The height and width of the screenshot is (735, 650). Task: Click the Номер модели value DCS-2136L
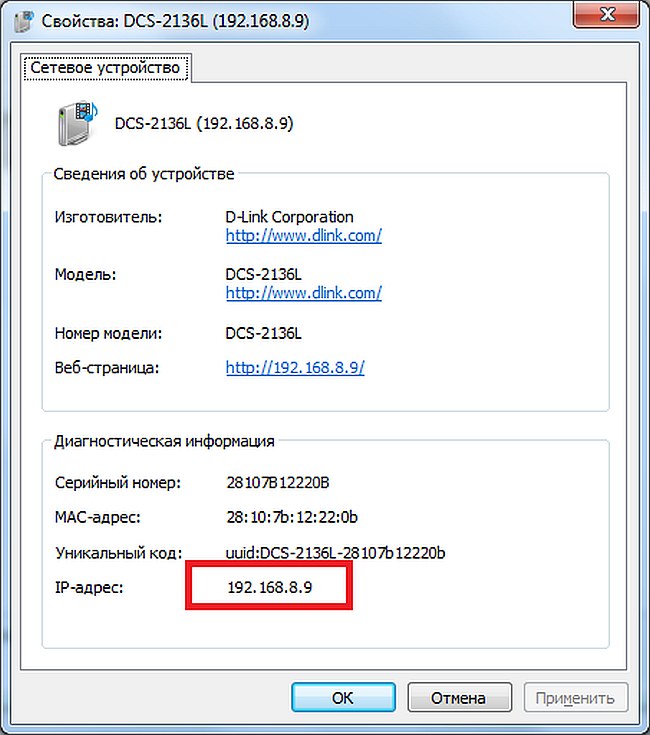tap(264, 332)
